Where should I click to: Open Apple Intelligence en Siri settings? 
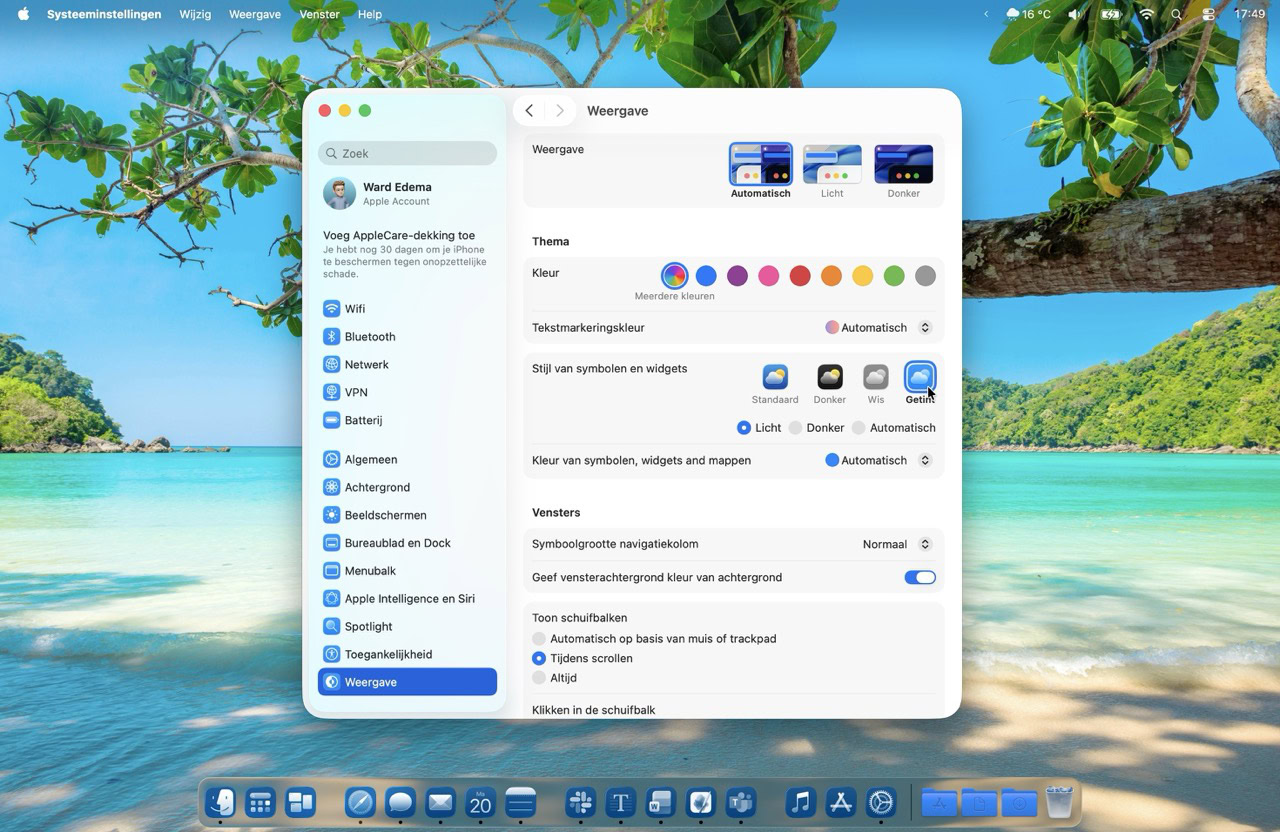[x=409, y=599]
